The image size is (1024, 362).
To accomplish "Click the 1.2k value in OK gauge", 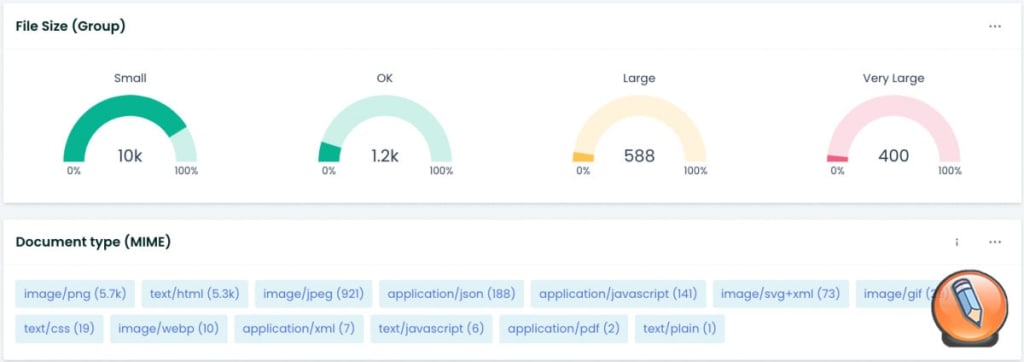I will pos(385,156).
